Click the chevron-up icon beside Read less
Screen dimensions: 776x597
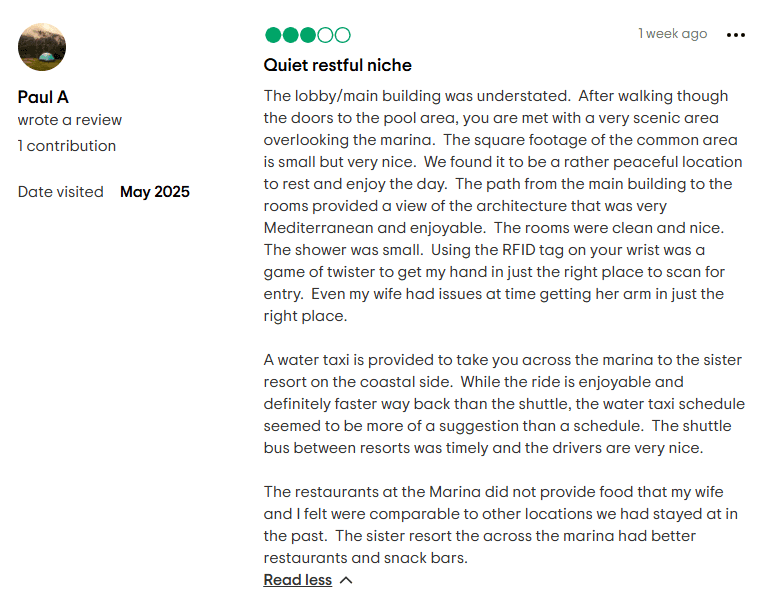pyautogui.click(x=346, y=580)
